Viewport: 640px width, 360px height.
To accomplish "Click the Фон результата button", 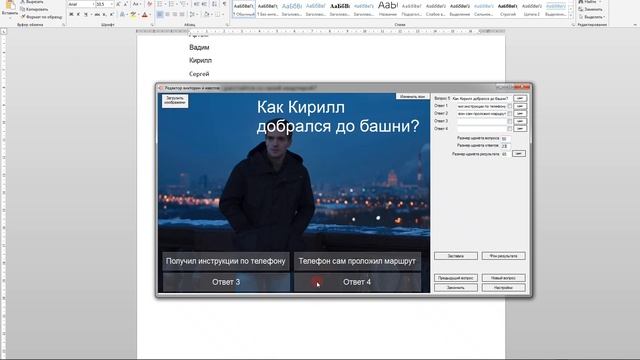I will (x=503, y=256).
